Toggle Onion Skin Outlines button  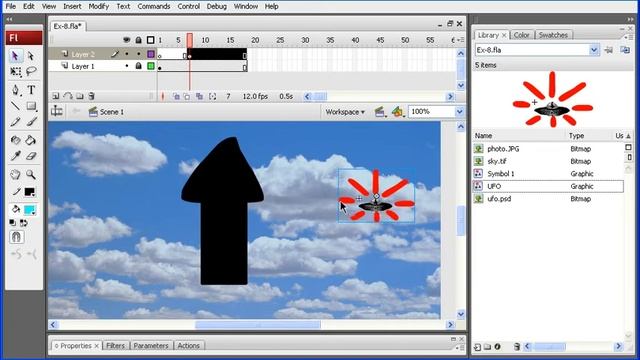coord(187,96)
